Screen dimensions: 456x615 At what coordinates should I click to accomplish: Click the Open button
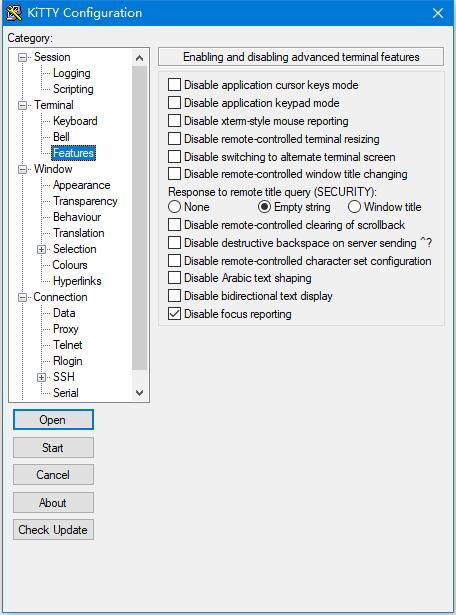click(x=53, y=420)
